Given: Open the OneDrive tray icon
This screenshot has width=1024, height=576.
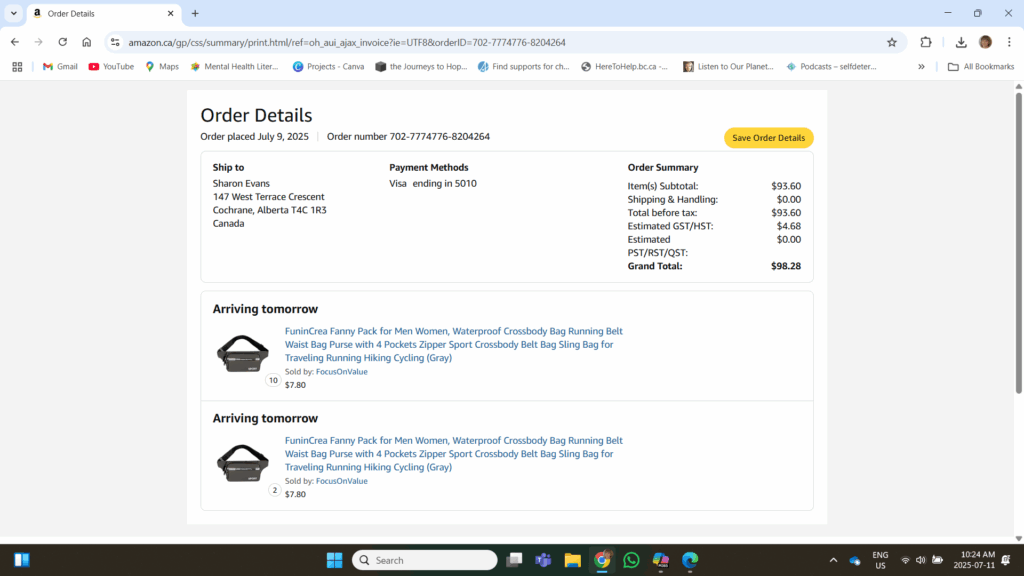Looking at the screenshot, I should click(x=855, y=560).
